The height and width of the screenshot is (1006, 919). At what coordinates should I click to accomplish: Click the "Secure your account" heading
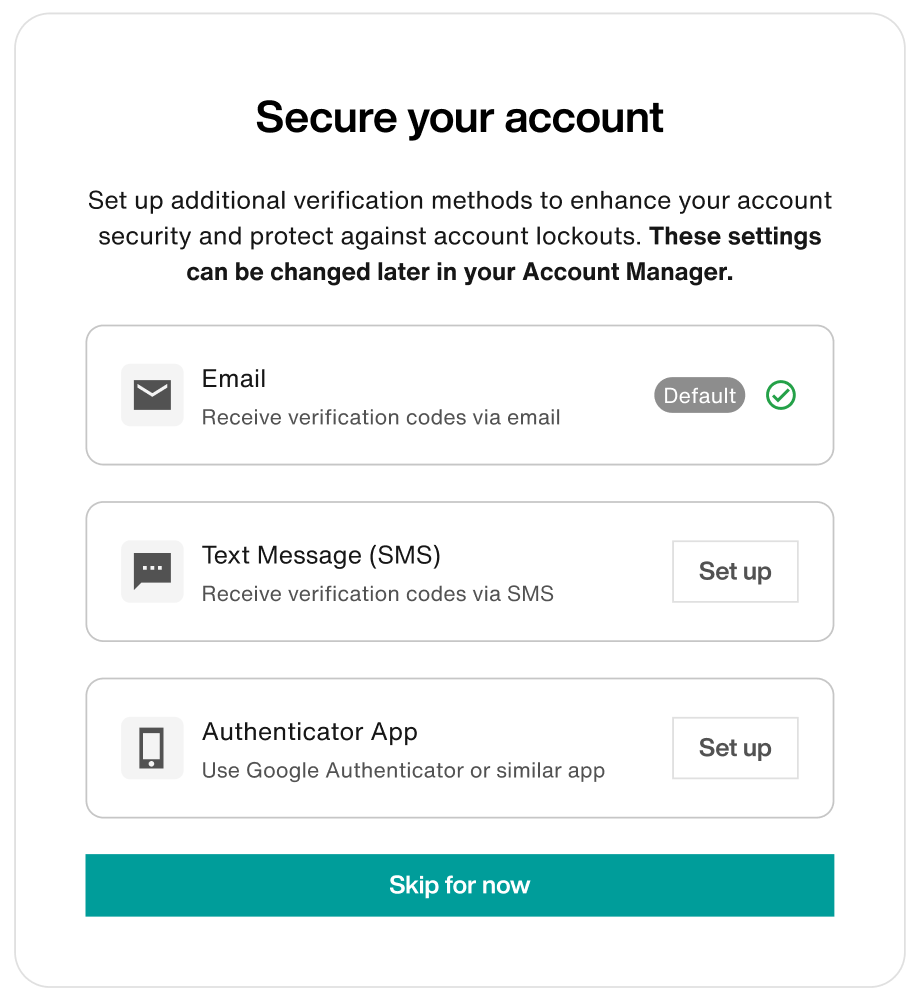point(460,117)
